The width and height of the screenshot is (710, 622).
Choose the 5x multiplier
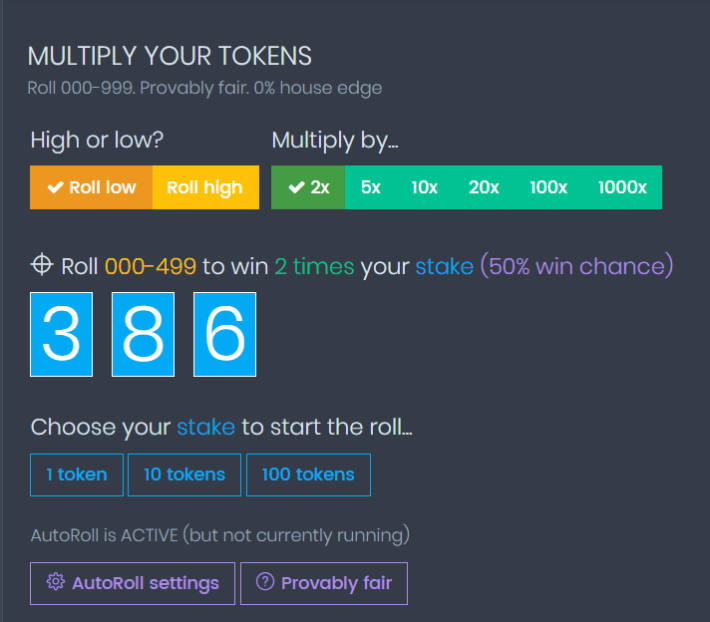[370, 187]
